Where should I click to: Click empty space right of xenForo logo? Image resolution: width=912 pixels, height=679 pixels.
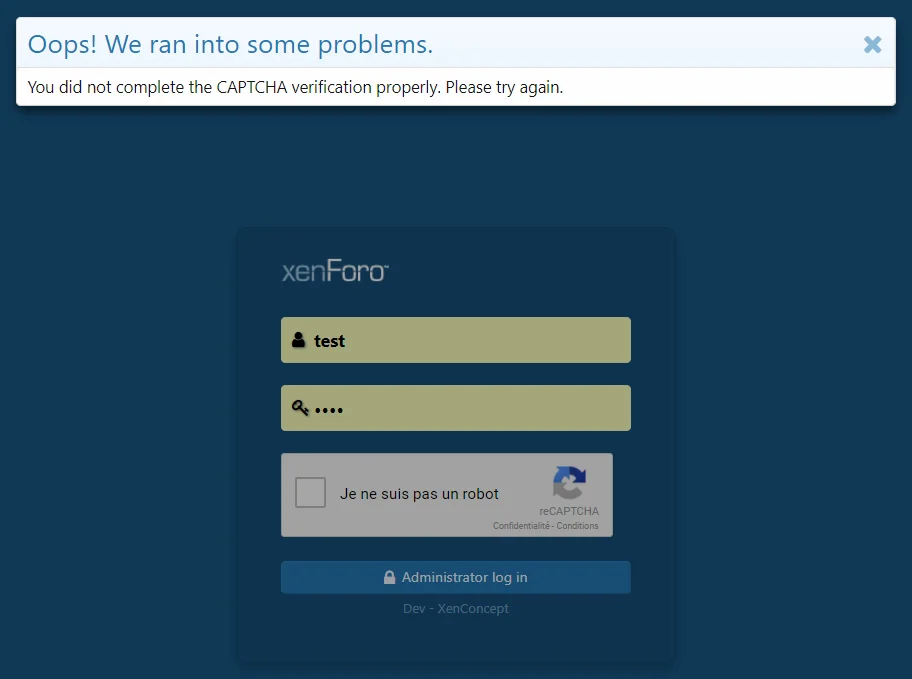[x=520, y=271]
